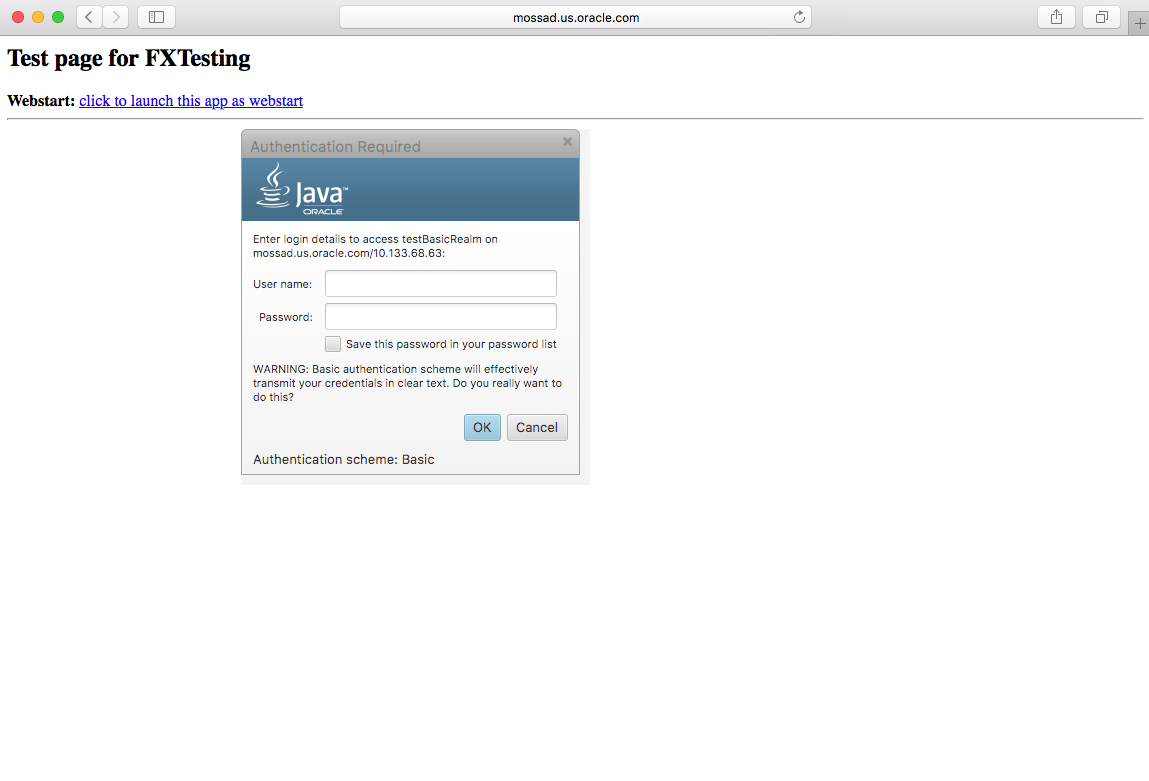This screenshot has width=1149, height=781.
Task: Select the mossad.us.oracle.com address bar
Action: tap(575, 17)
